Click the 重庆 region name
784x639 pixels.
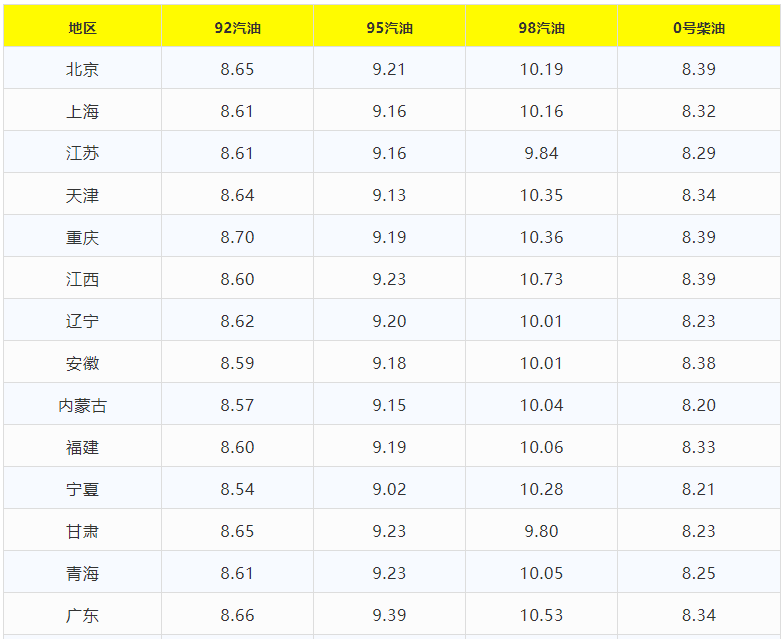82,238
